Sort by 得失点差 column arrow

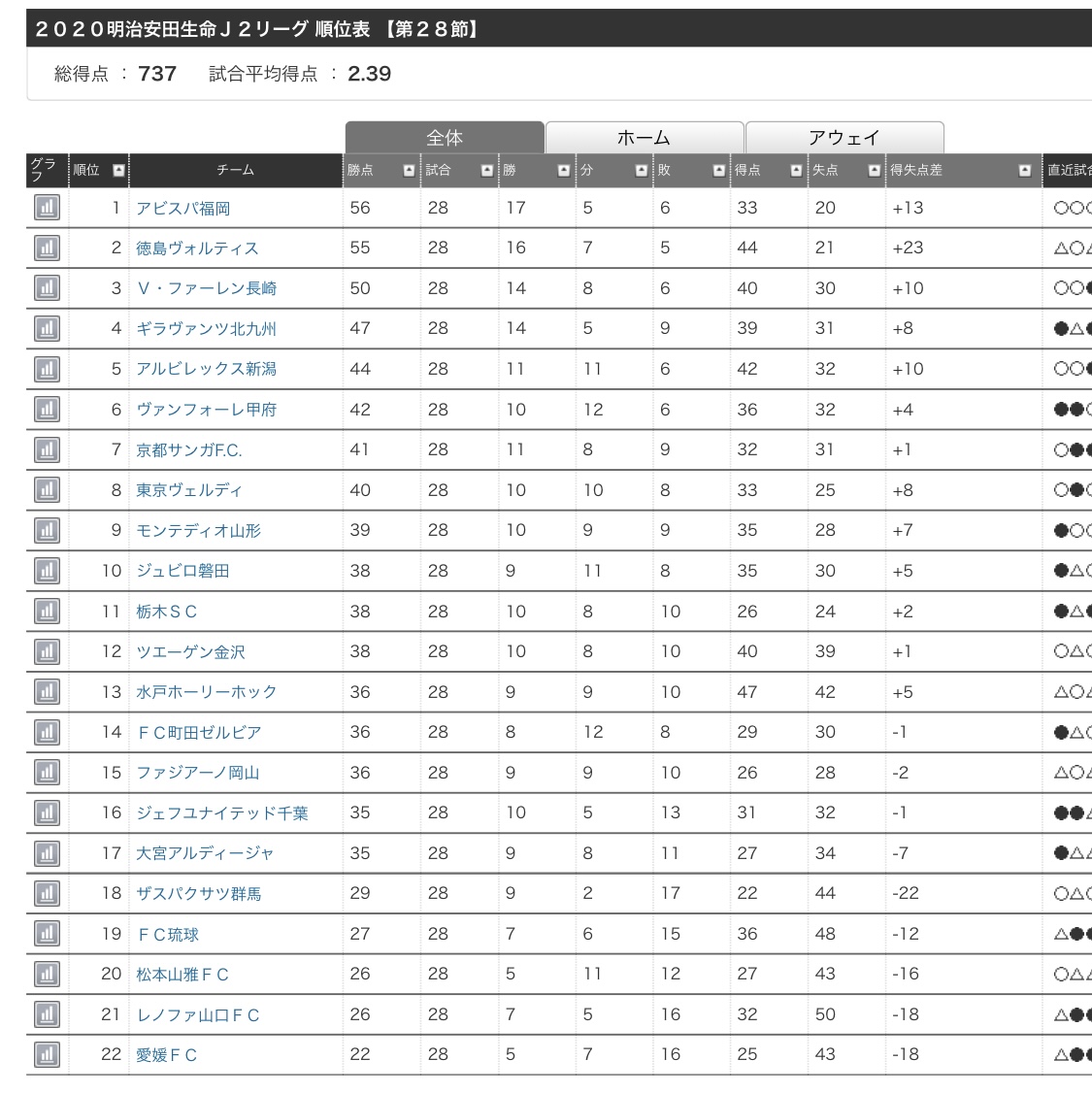pos(1025,171)
